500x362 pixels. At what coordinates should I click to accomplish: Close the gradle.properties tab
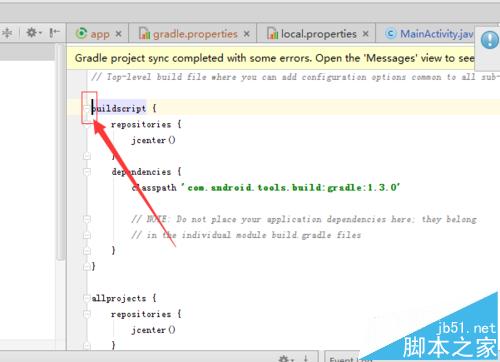pyautogui.click(x=246, y=34)
